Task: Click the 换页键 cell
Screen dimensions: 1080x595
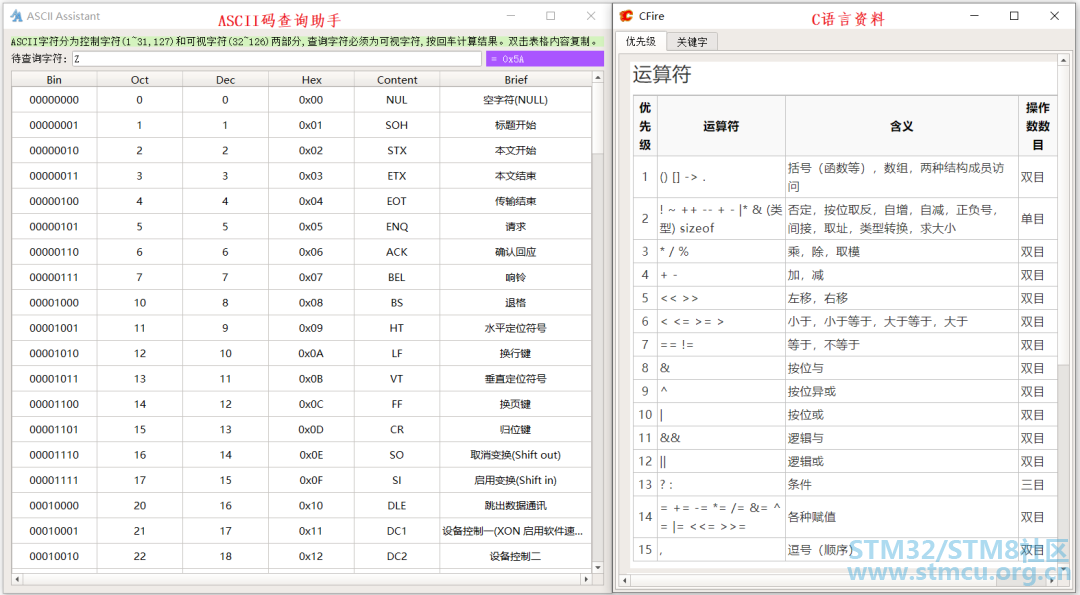Action: (516, 404)
